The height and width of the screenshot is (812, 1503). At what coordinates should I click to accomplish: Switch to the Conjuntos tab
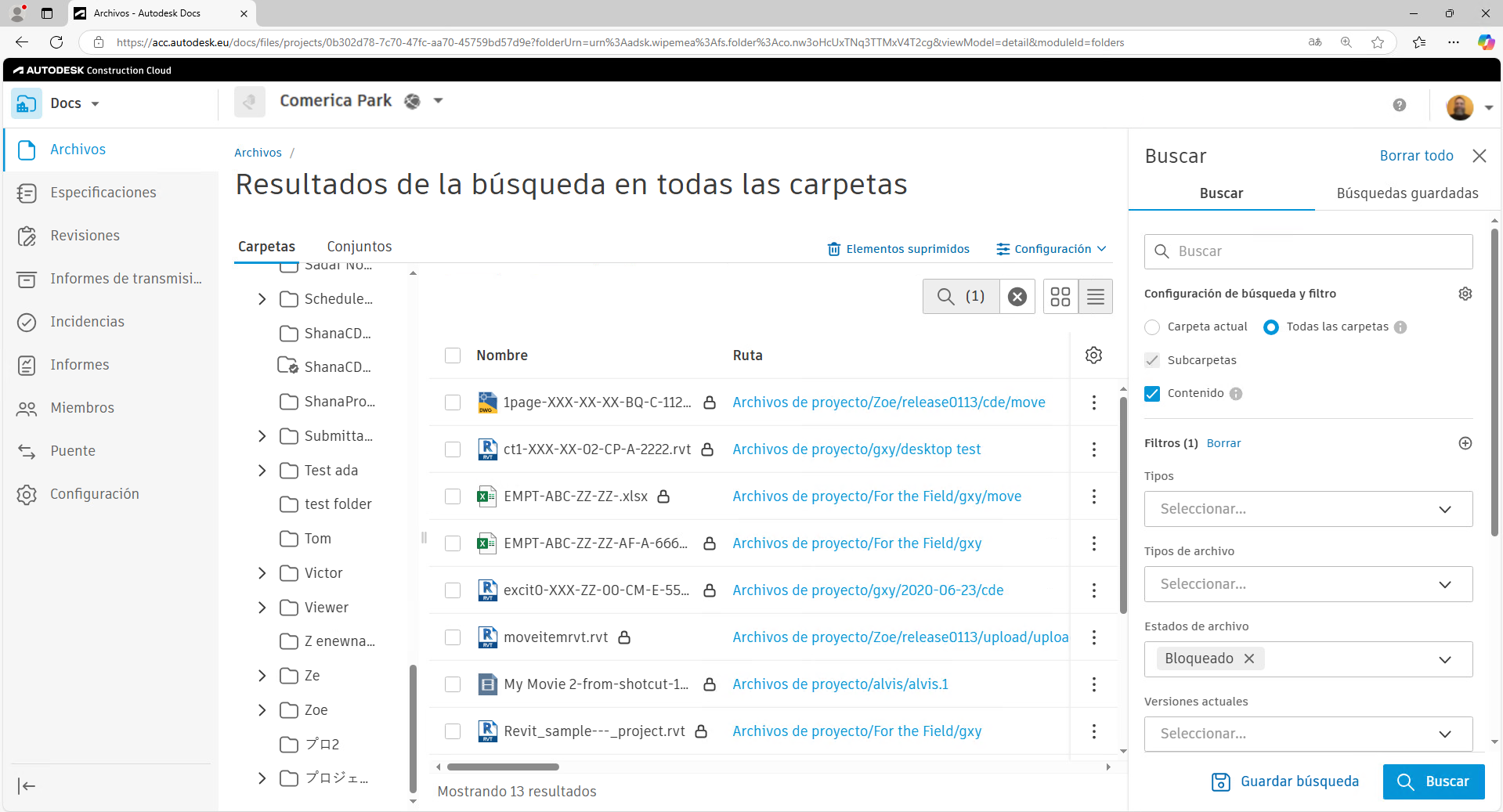pos(359,247)
